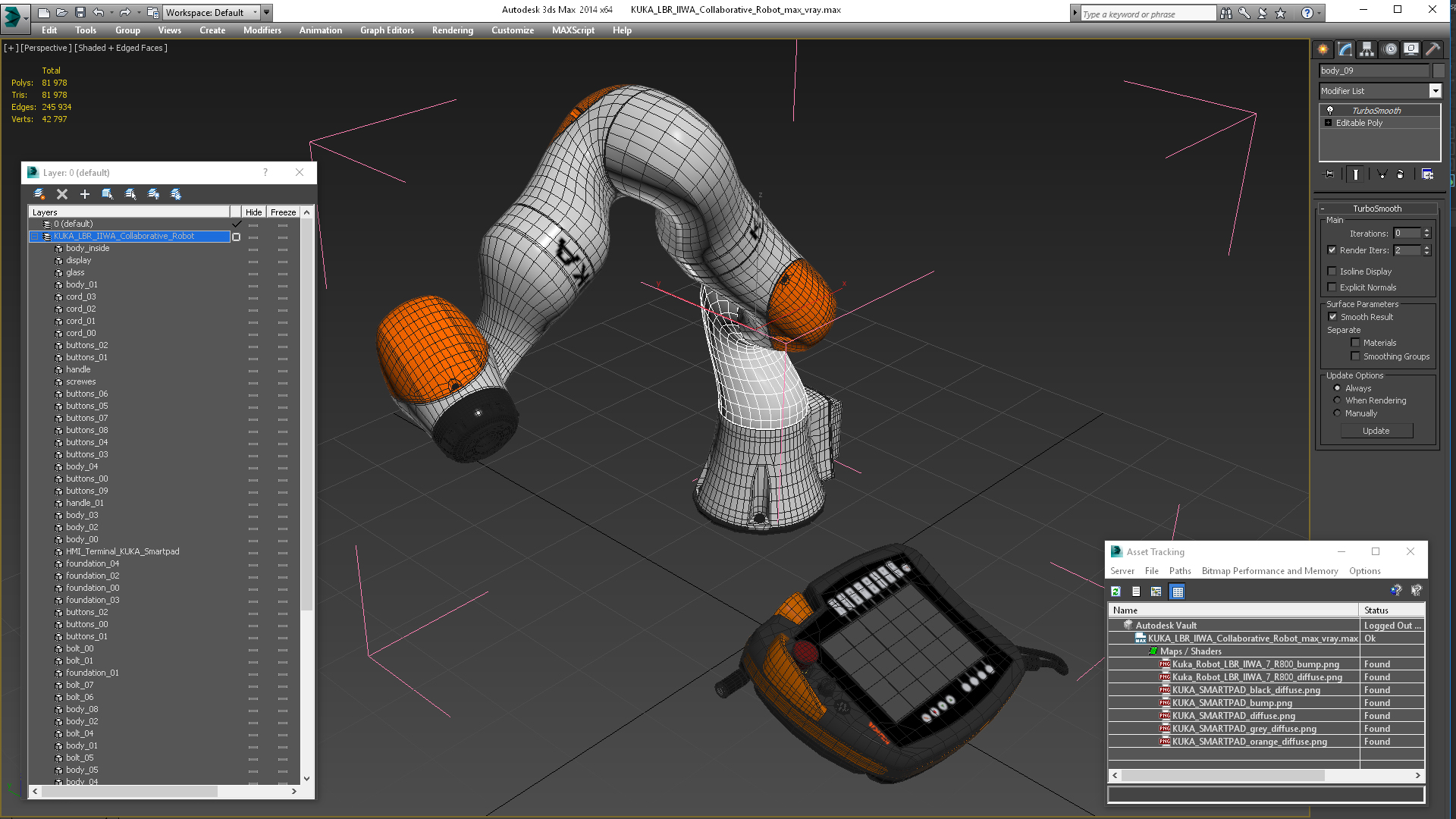Viewport: 1456px width, 819px height.
Task: Collapse the KUKA_LBR_IIWA_Collaborative_Robot layer
Action: coord(35,237)
